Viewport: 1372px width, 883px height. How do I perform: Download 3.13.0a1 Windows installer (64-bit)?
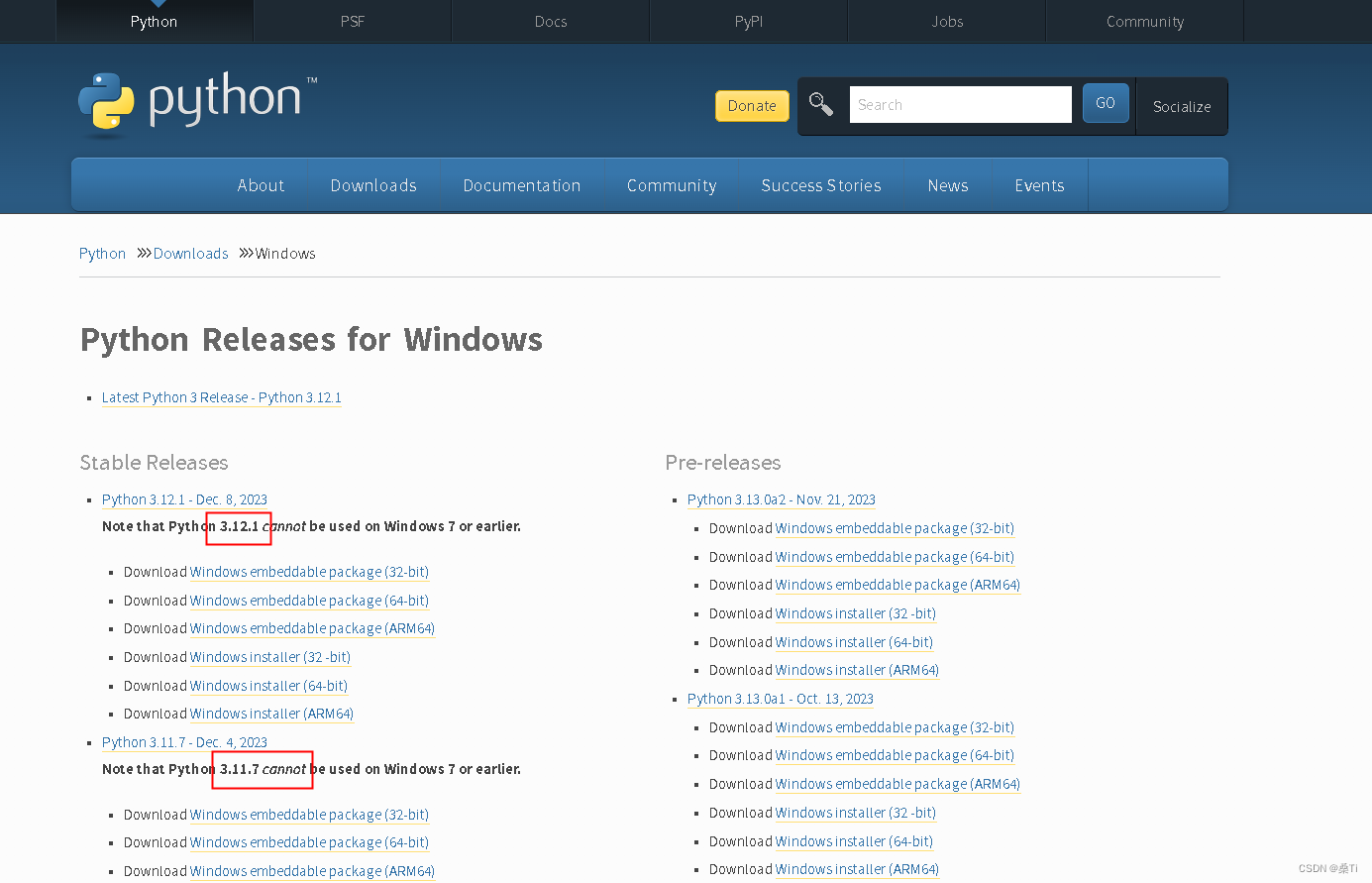pyautogui.click(x=854, y=841)
